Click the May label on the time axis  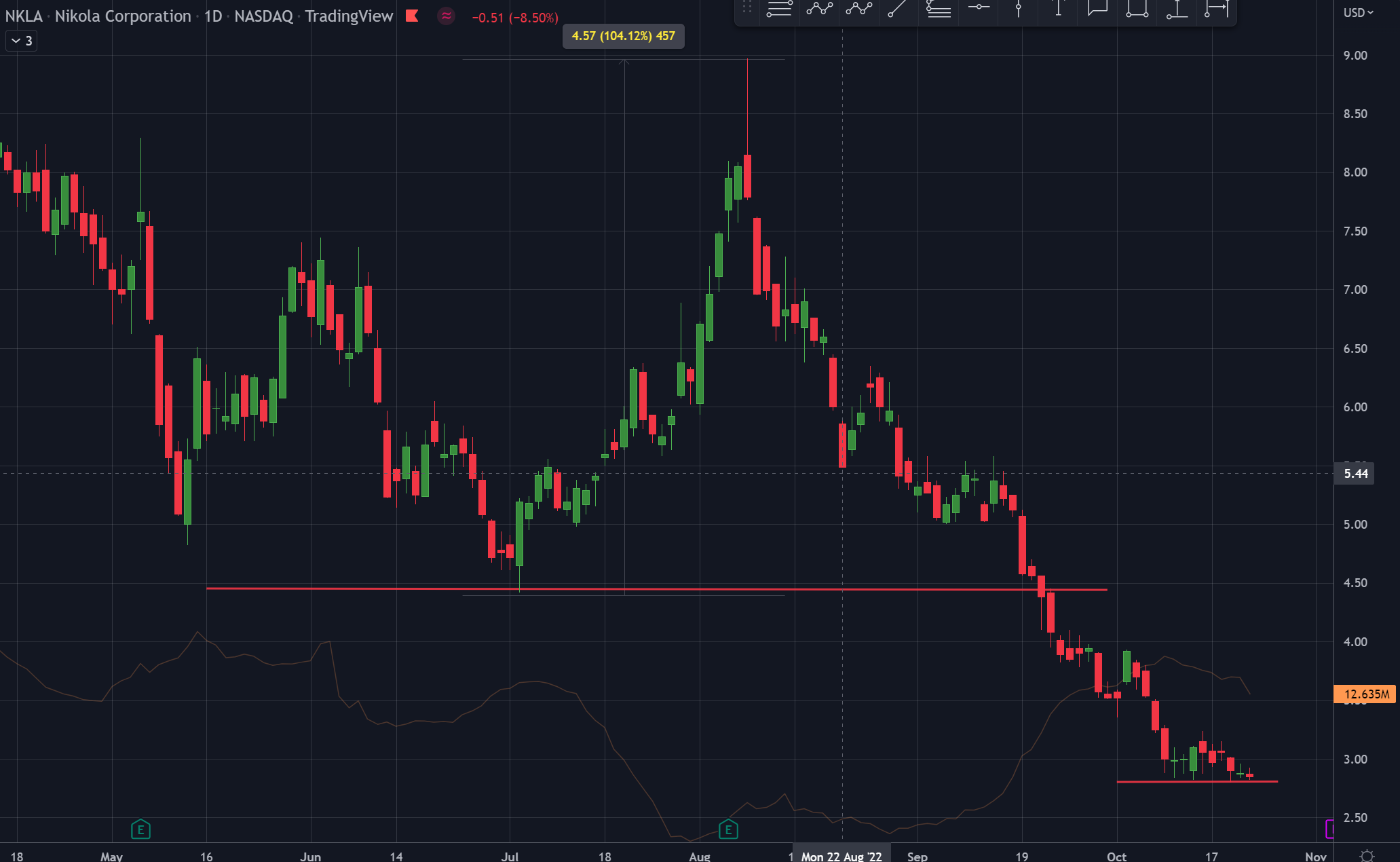(111, 856)
